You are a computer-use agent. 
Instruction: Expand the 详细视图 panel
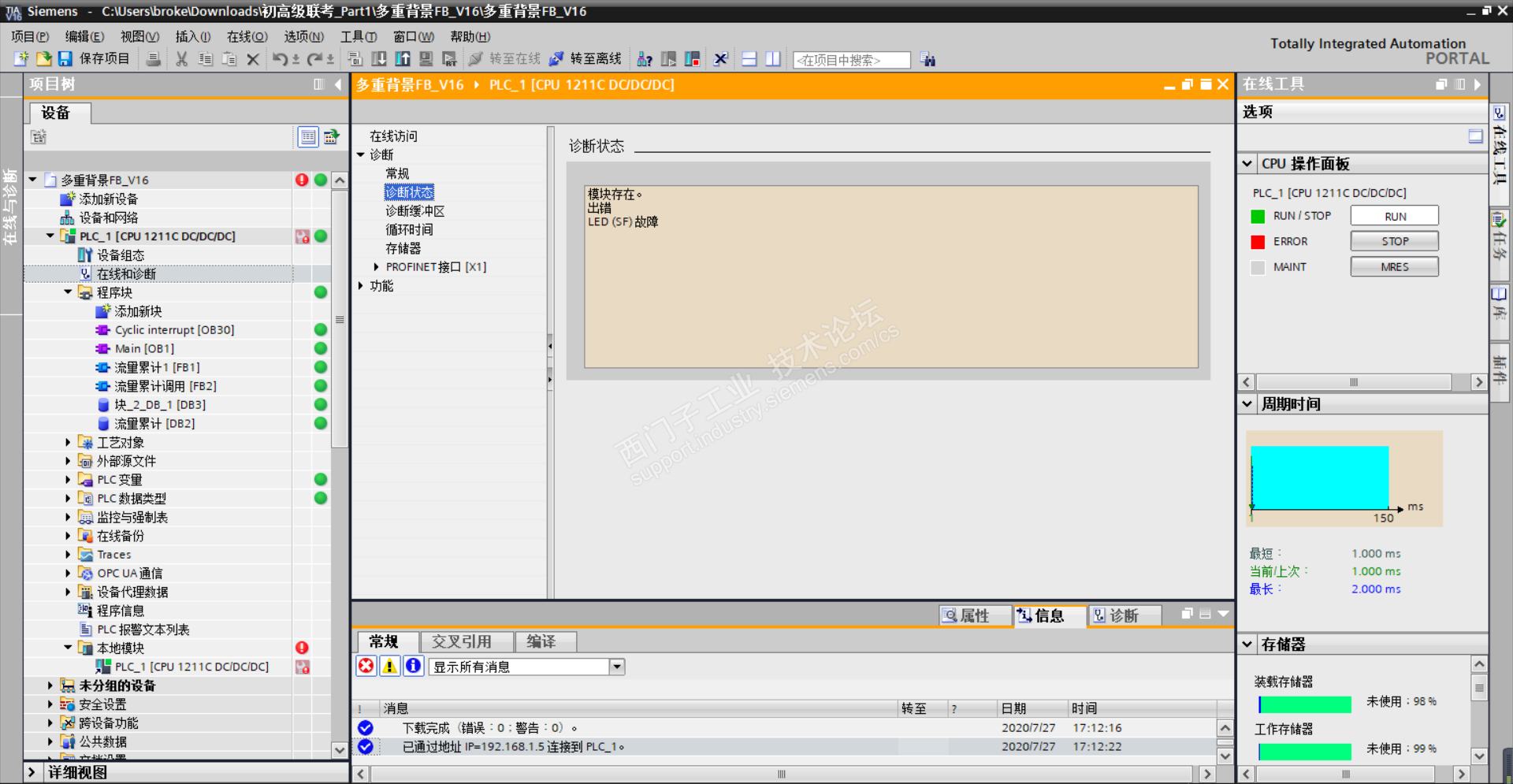[32, 772]
